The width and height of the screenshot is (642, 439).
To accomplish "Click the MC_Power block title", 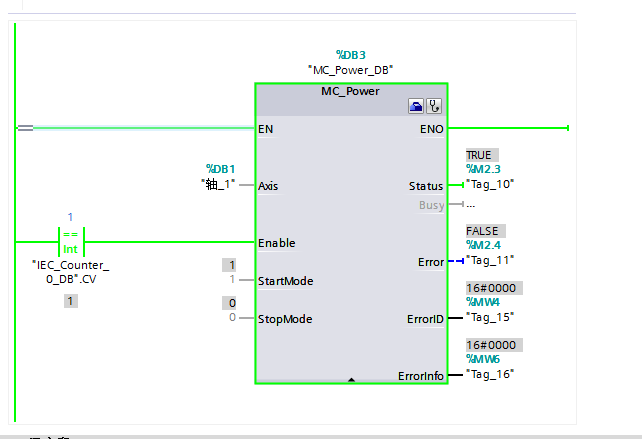I will (x=351, y=90).
